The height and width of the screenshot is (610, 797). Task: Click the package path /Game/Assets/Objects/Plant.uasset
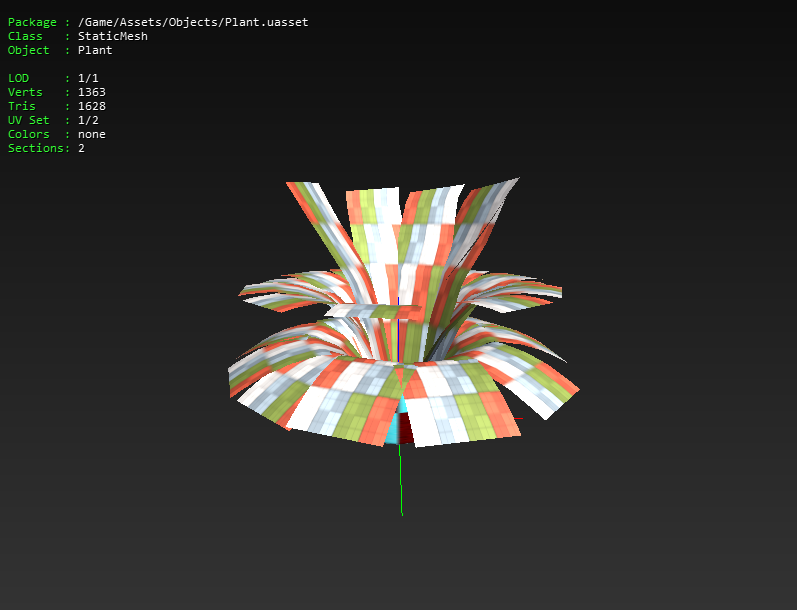point(193,22)
